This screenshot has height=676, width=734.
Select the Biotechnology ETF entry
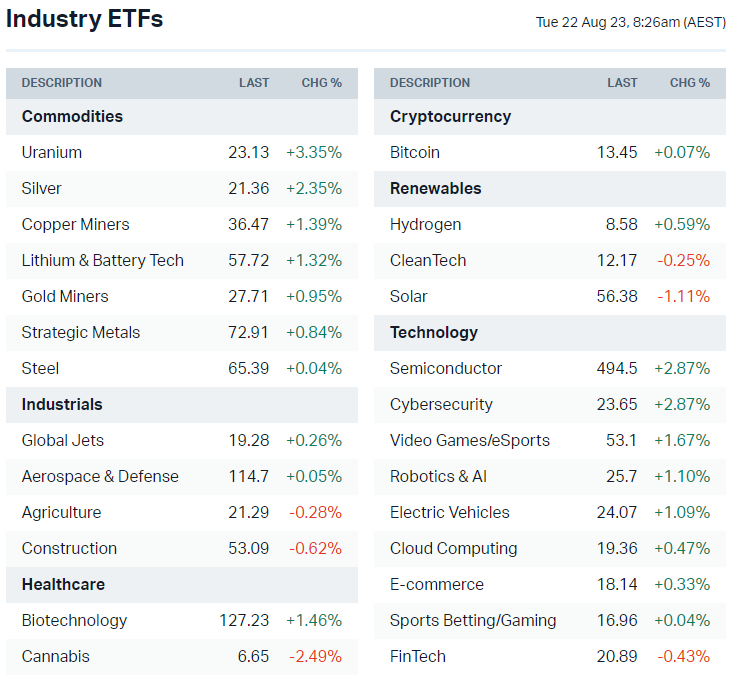point(74,620)
